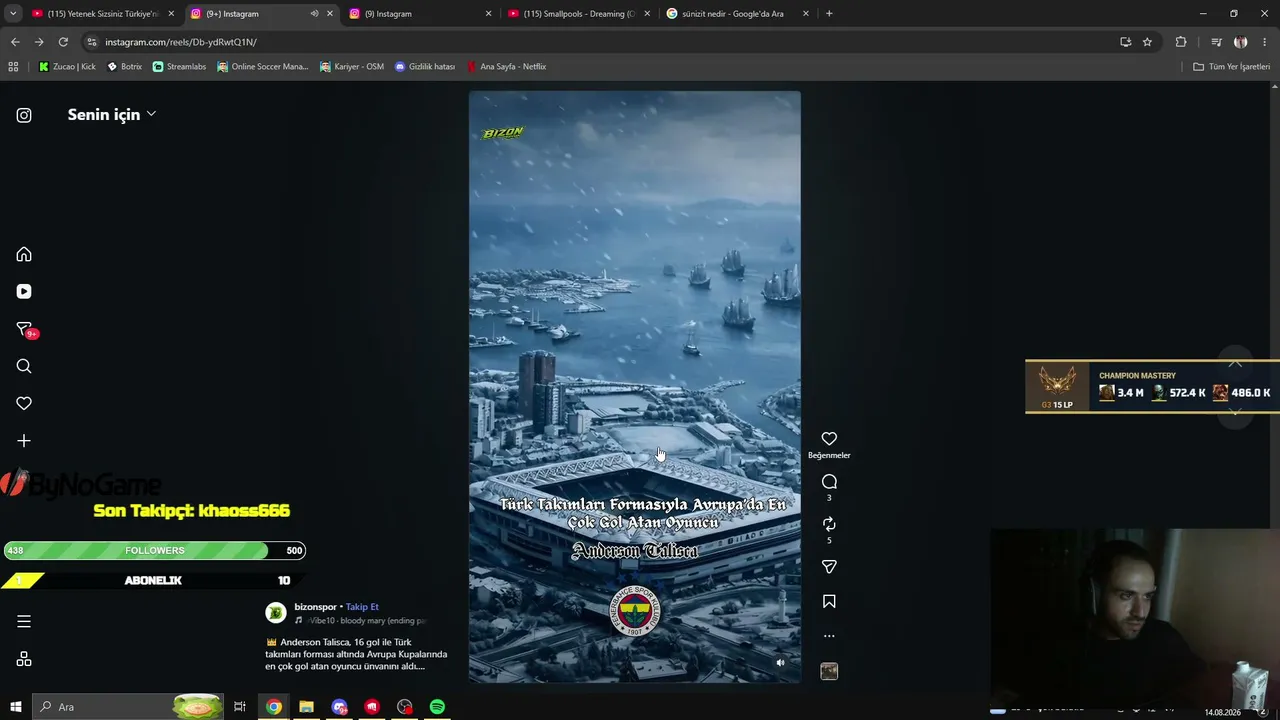
Task: Install the app via the address bar icon
Action: click(x=1125, y=42)
